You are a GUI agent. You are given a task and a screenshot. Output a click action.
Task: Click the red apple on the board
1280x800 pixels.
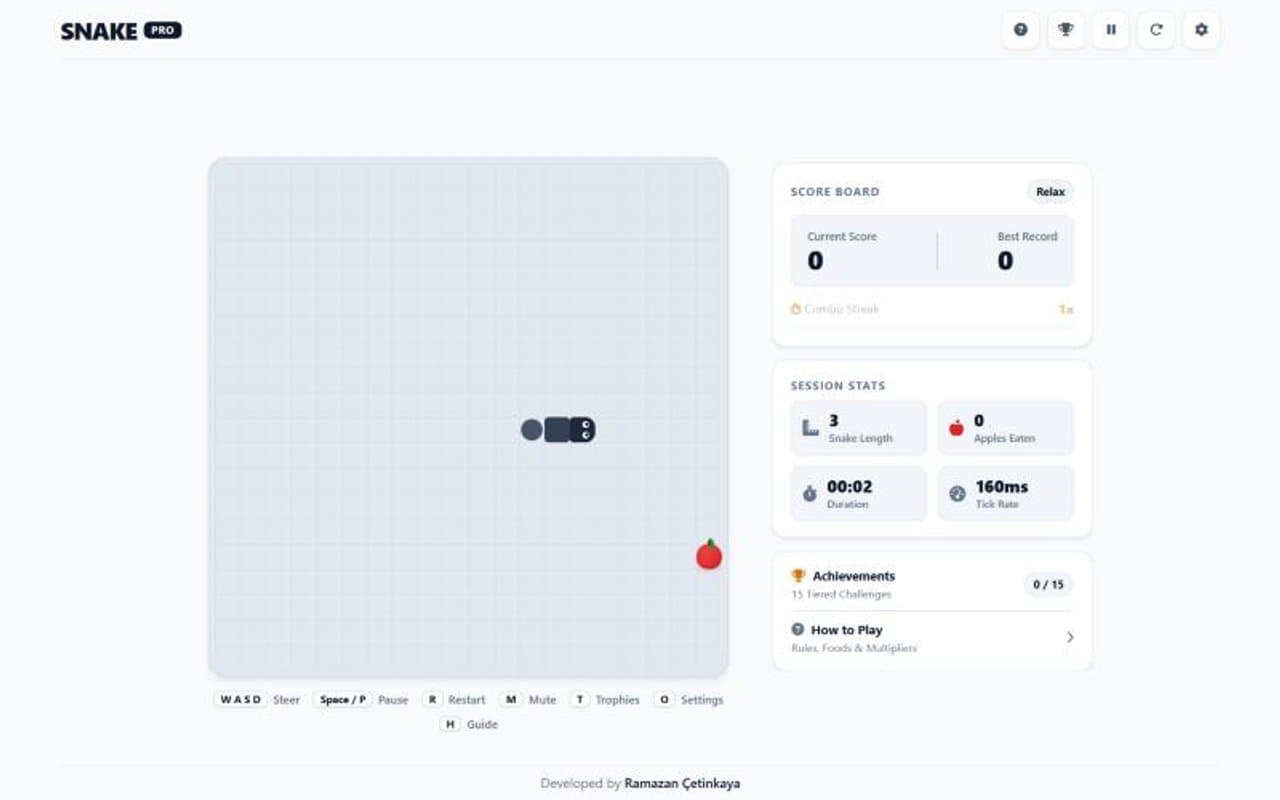(x=709, y=555)
